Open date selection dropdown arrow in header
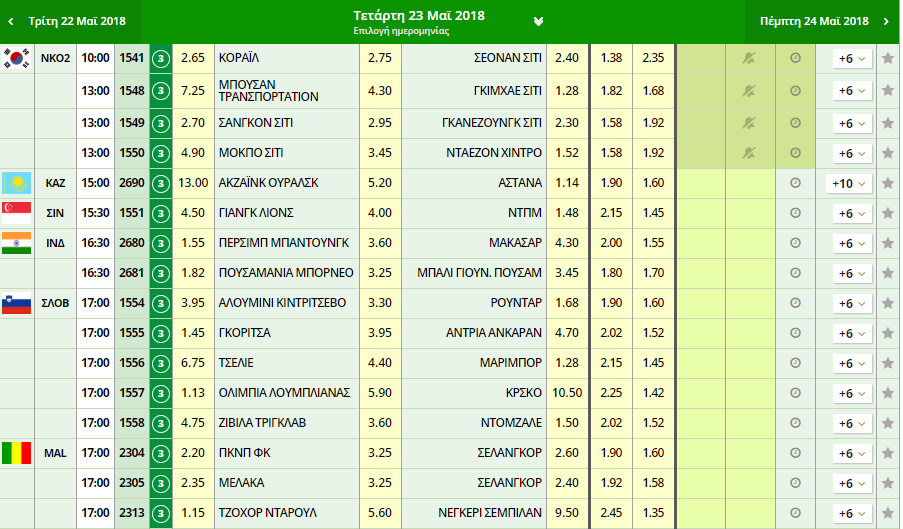The image size is (903, 529). (539, 20)
